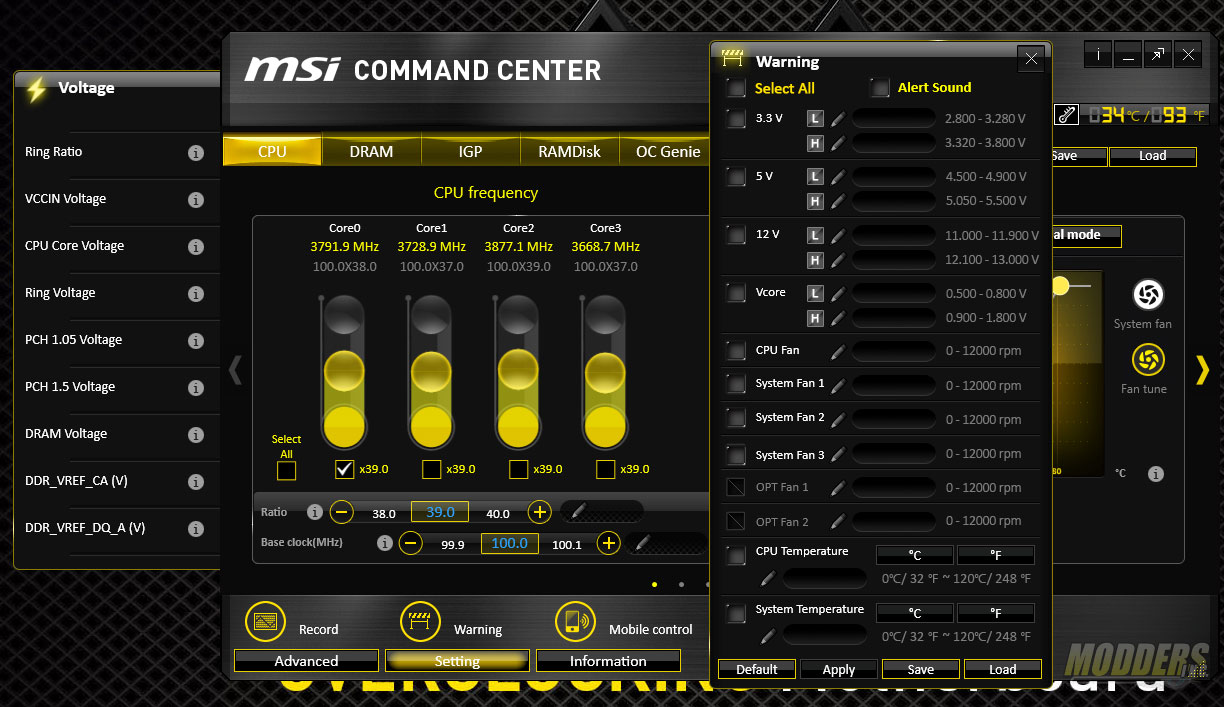The image size is (1224, 707).
Task: Open info for DDR_VREF_CA (V)
Action: coord(196,482)
